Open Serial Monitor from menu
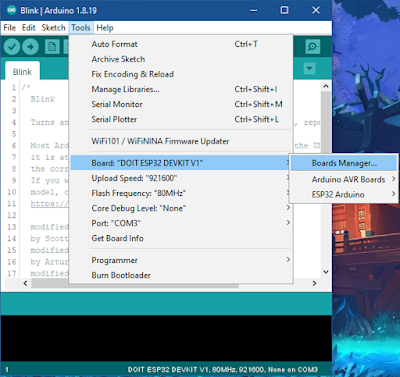The width and height of the screenshot is (400, 377). coord(181,104)
